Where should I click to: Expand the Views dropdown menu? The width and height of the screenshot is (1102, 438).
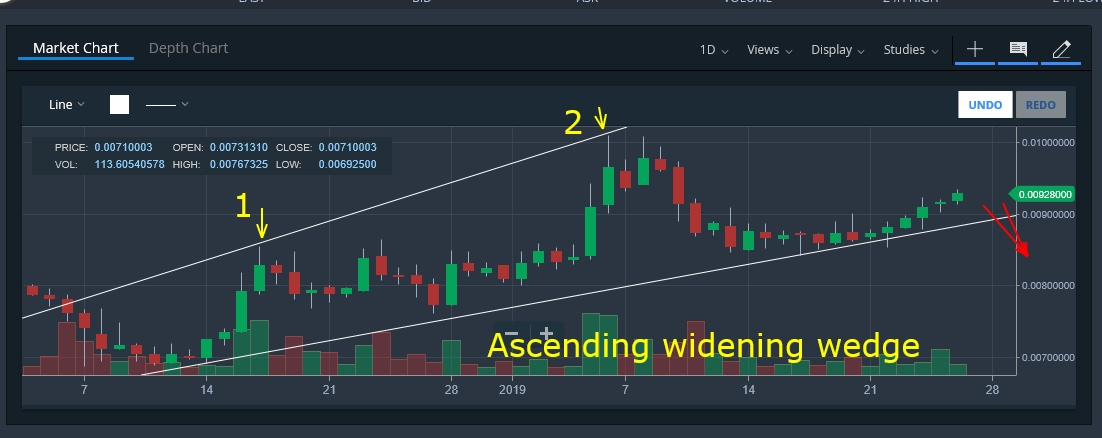pos(770,50)
